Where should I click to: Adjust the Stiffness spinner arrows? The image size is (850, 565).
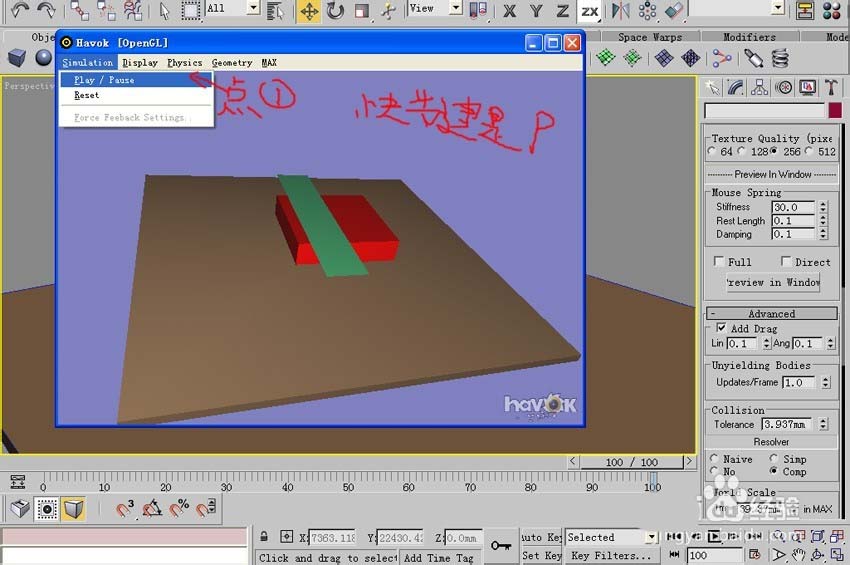point(823,207)
